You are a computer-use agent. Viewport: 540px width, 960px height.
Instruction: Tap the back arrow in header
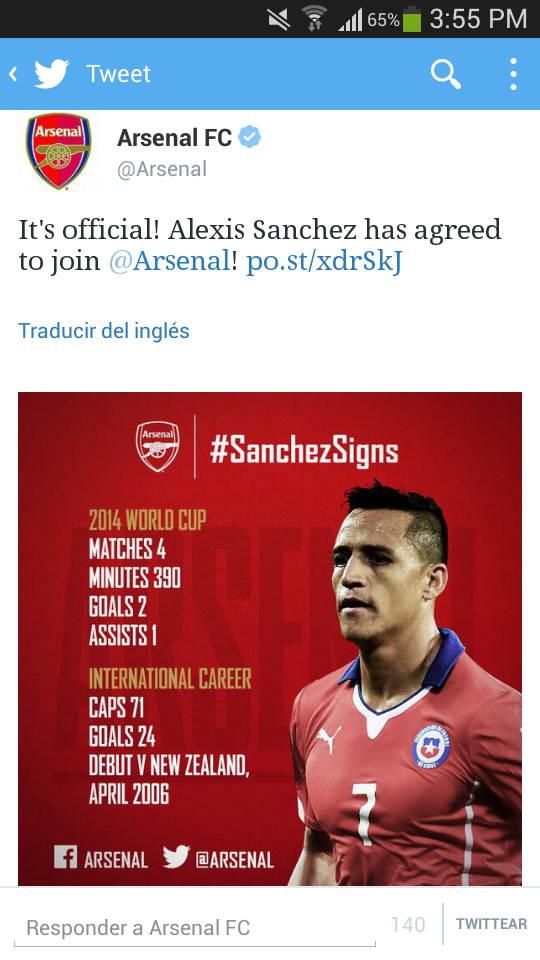13,74
